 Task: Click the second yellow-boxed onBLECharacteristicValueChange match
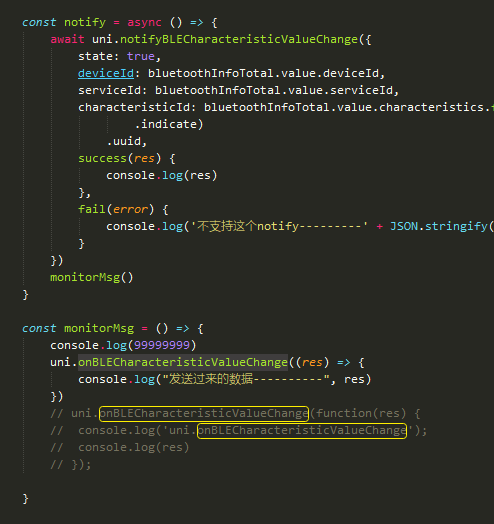tap(302, 431)
